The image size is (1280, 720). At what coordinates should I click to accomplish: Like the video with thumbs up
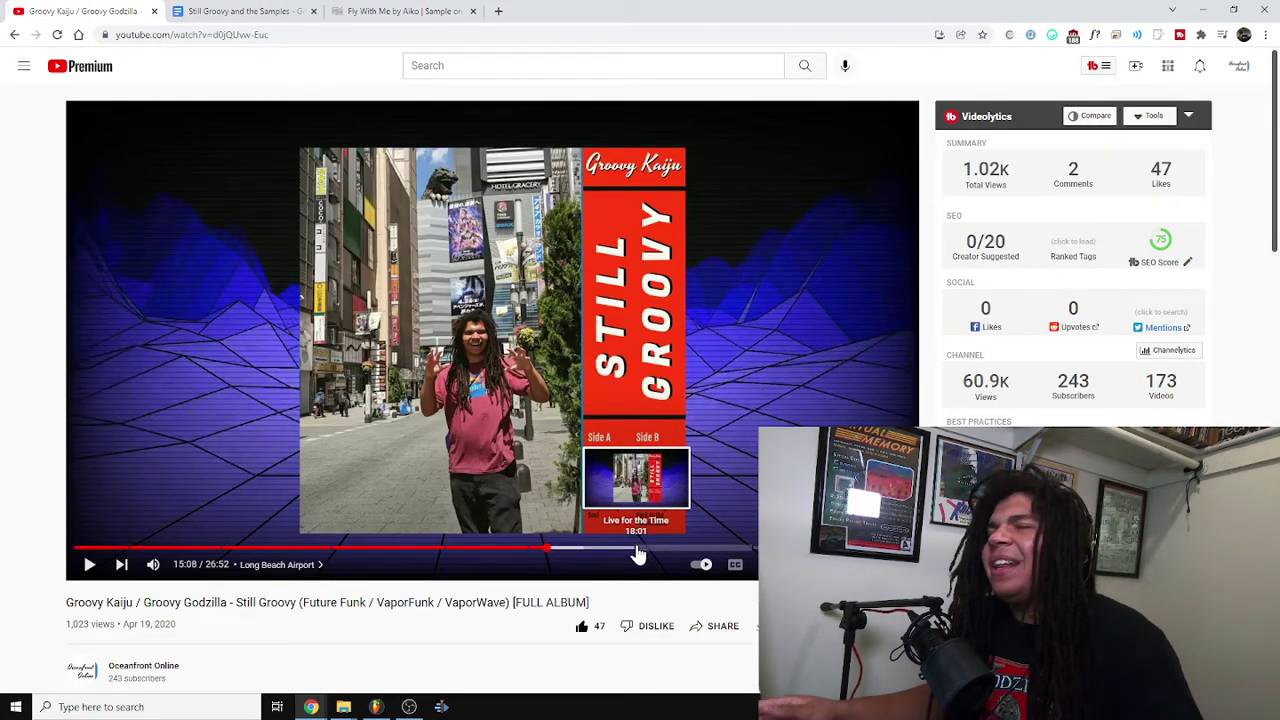point(590,626)
